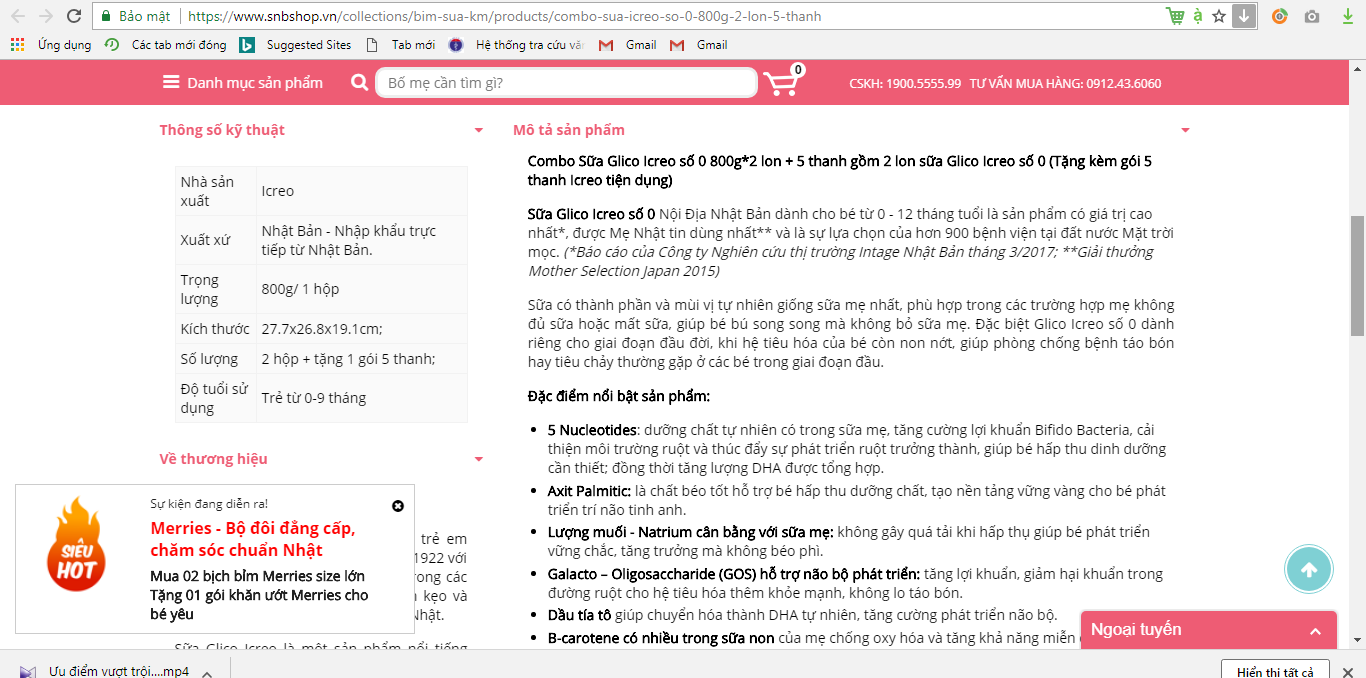This screenshot has width=1366, height=678.
Task: Expand the Ngoại tuyến chat widget
Action: [x=1316, y=631]
